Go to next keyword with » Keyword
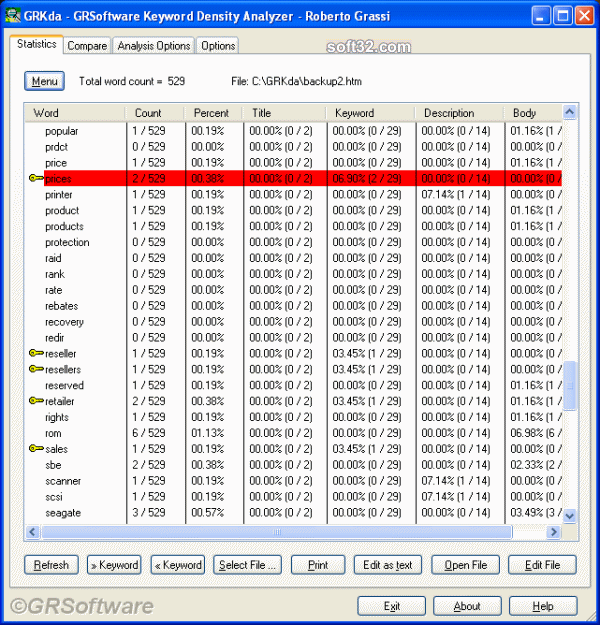 114,565
